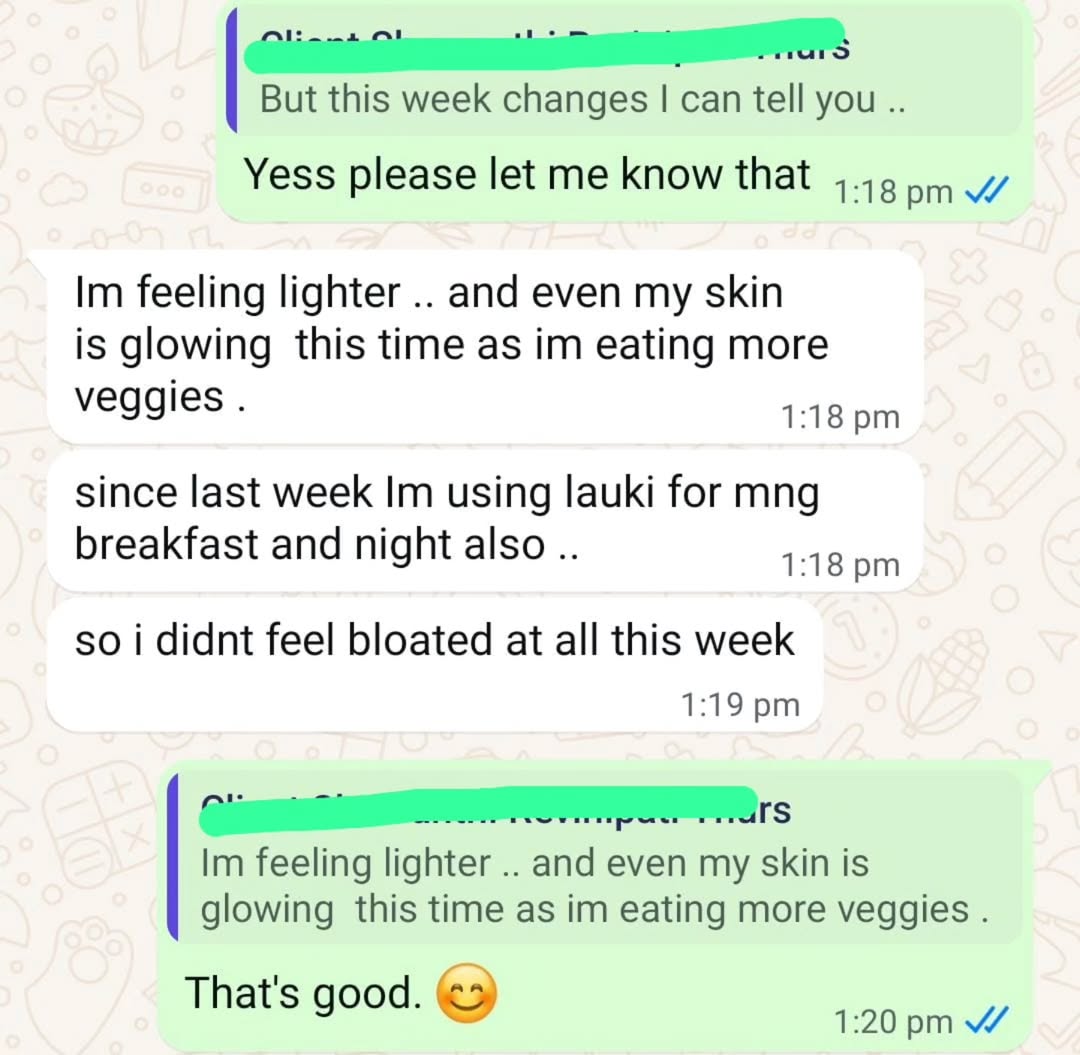Tap the redacted sender name in bottom quote
Viewport: 1080px width, 1055px height.
[x=479, y=811]
